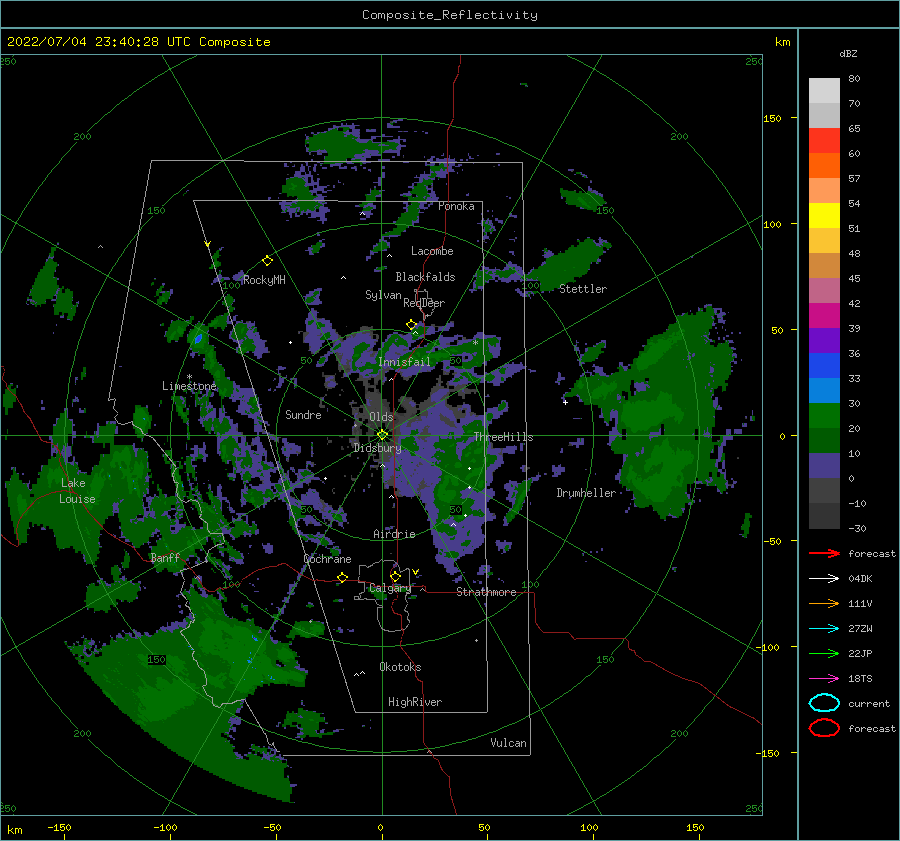Click the Blackfalds city label
The height and width of the screenshot is (841, 900).
pos(425,277)
